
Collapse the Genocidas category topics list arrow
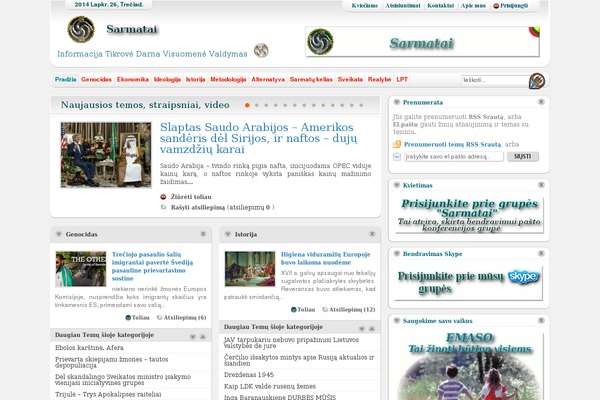click(x=203, y=334)
